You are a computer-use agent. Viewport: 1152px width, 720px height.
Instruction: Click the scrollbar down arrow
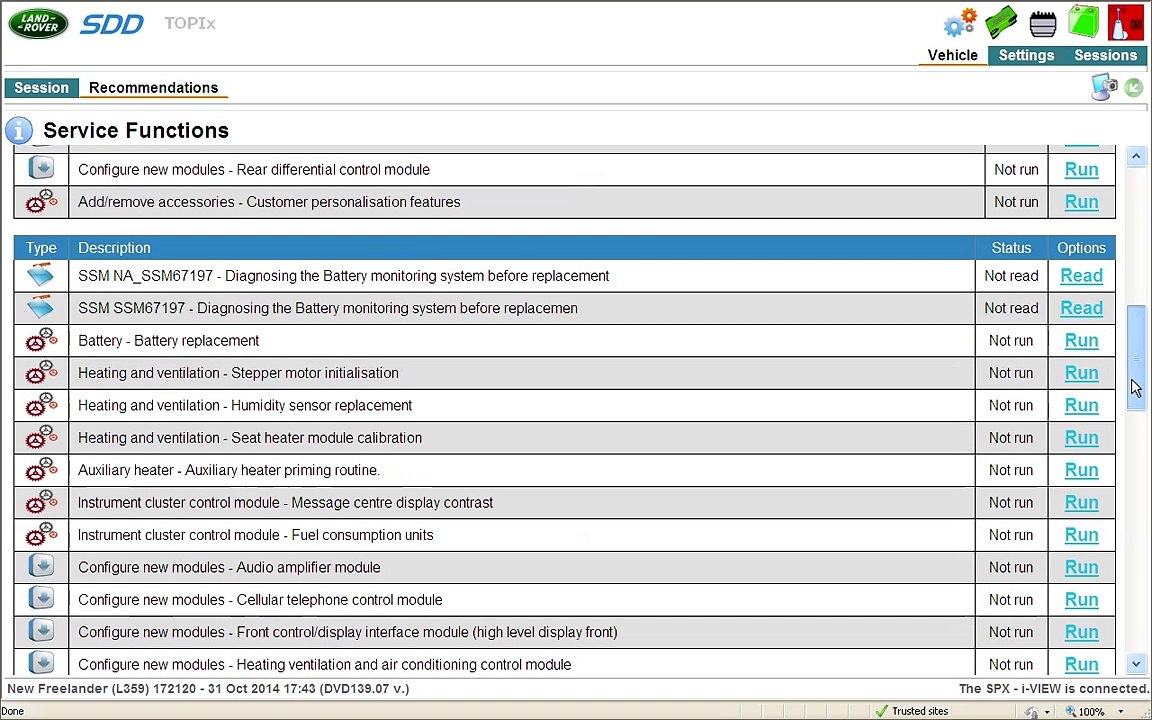pyautogui.click(x=1137, y=665)
